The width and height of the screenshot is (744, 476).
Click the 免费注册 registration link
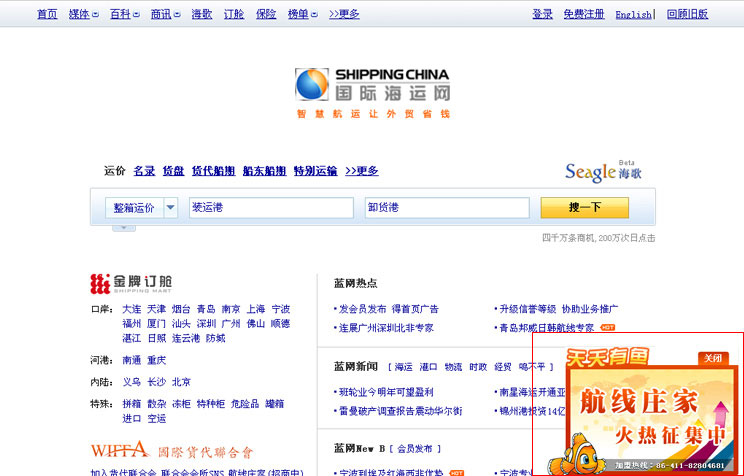click(x=583, y=14)
